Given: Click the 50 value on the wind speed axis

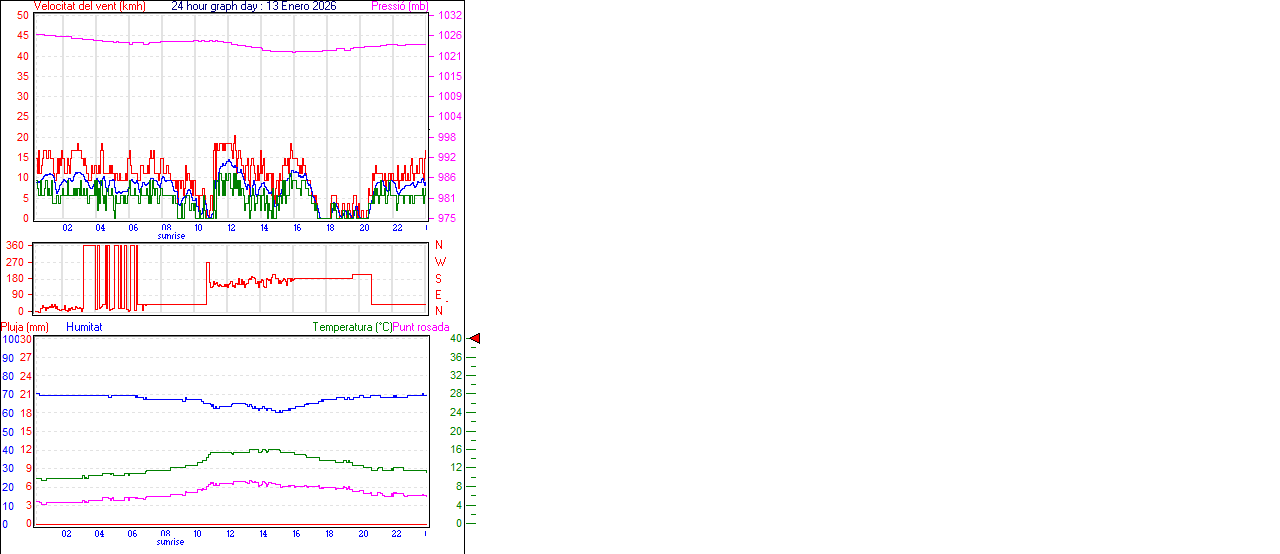Looking at the screenshot, I should click(x=23, y=16).
